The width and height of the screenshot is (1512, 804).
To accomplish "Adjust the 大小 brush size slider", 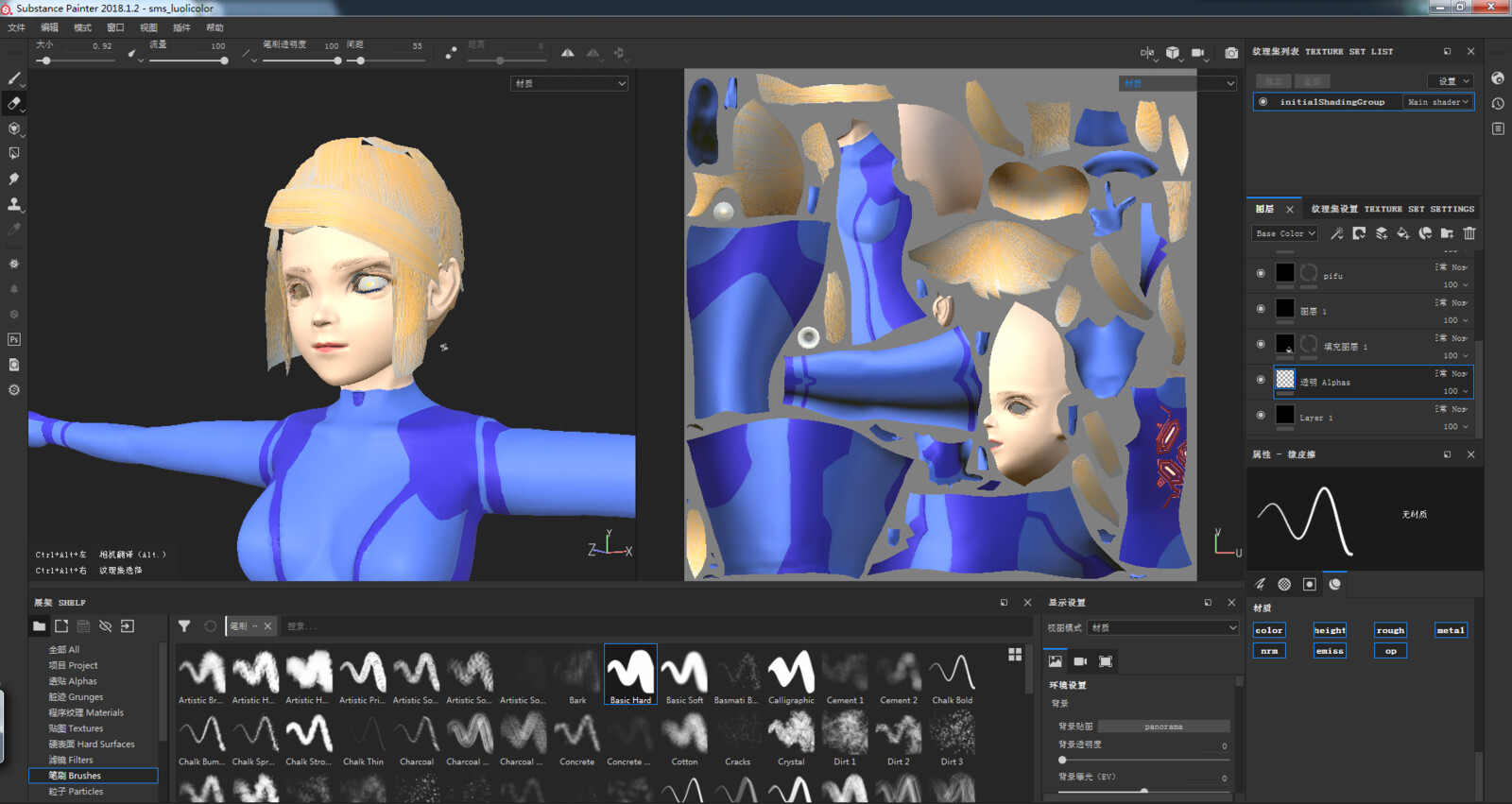I will (x=75, y=60).
